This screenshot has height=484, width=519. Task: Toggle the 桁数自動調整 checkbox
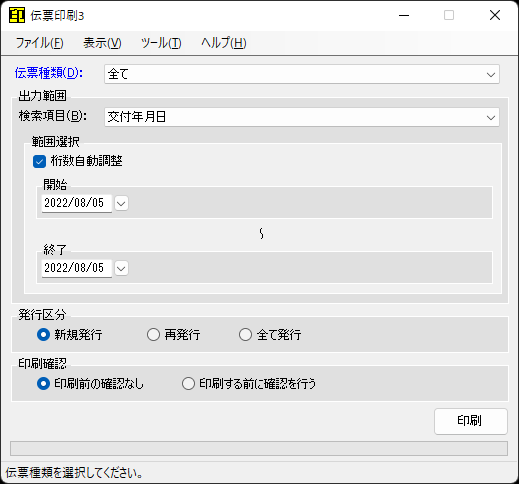[x=39, y=162]
